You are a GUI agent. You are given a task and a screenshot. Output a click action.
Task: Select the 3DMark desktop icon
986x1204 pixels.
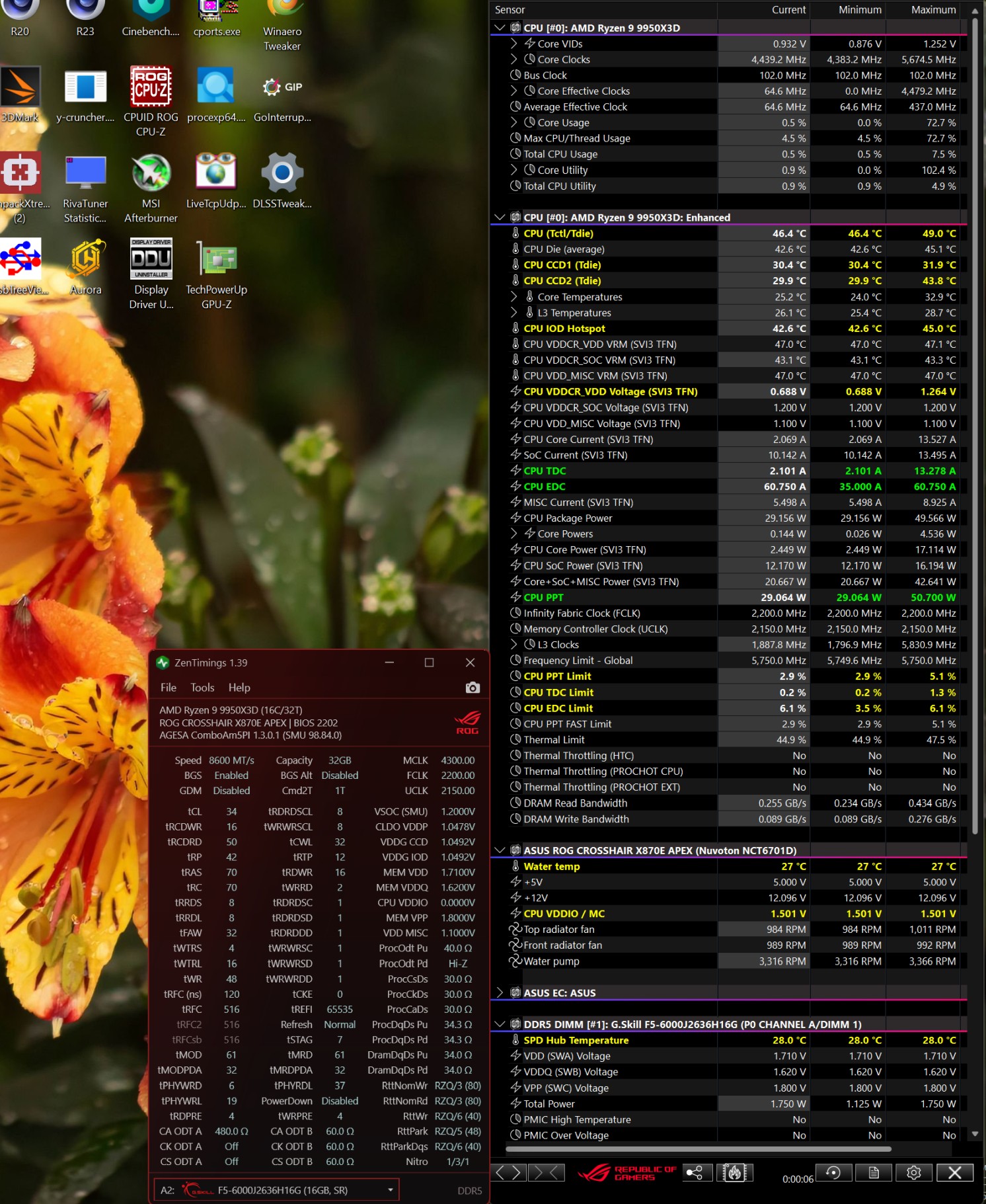[20, 95]
